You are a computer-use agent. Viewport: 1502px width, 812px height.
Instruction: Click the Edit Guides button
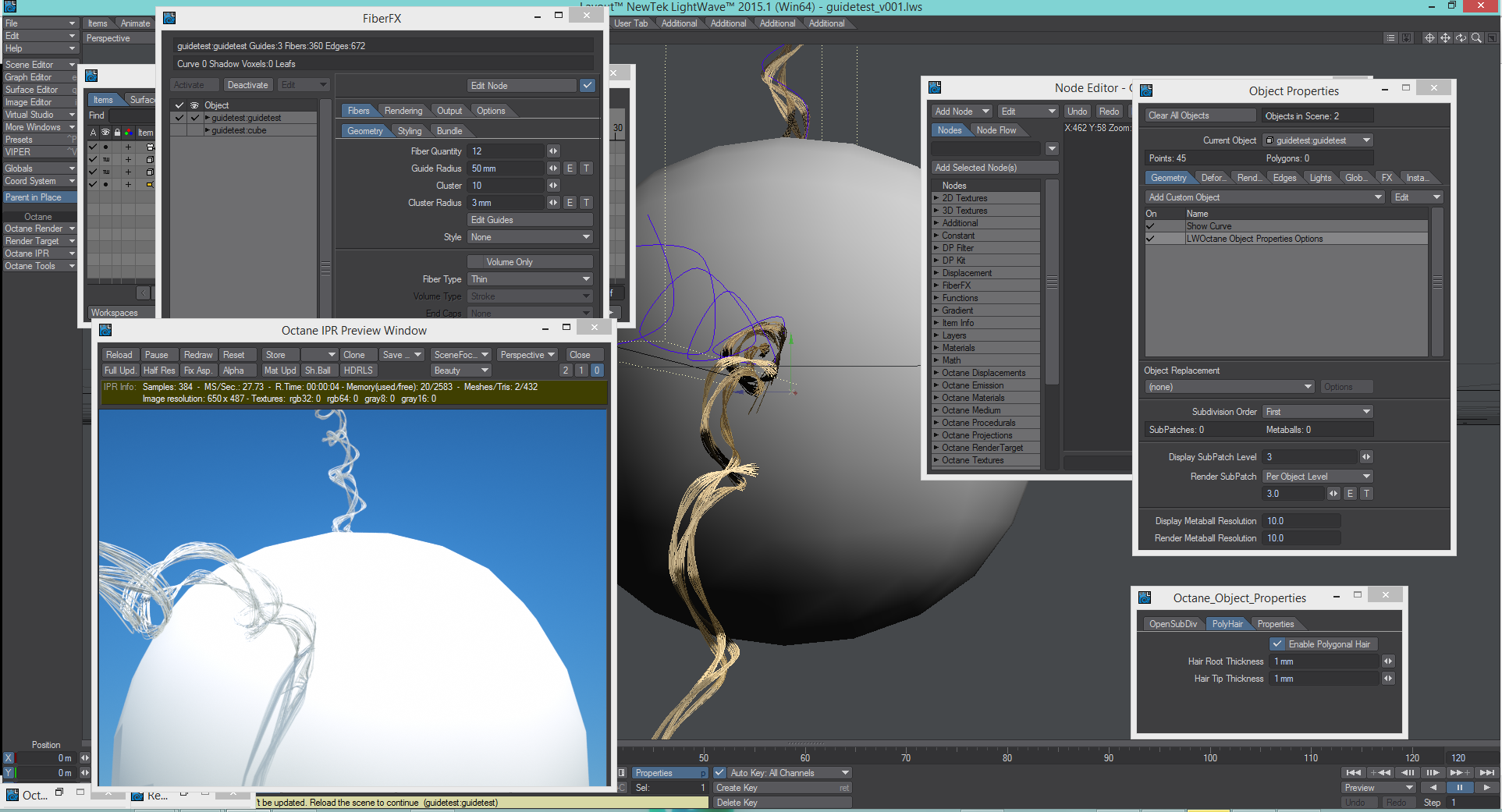tap(530, 220)
